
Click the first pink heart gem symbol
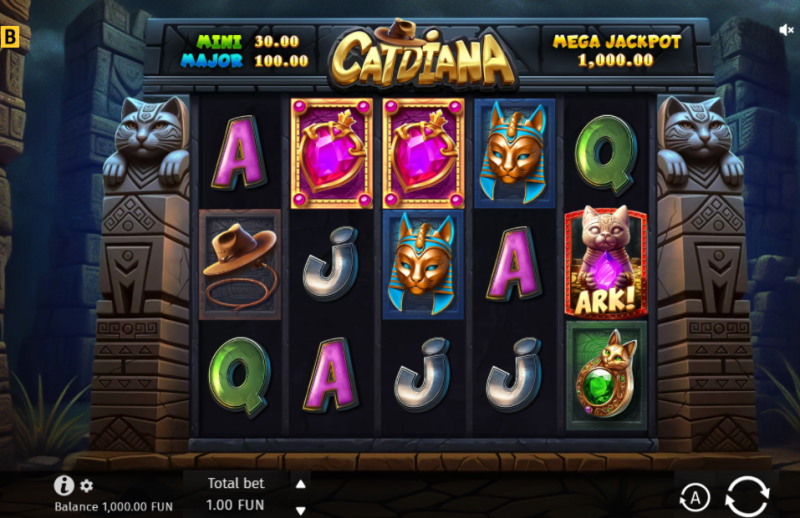click(x=332, y=153)
